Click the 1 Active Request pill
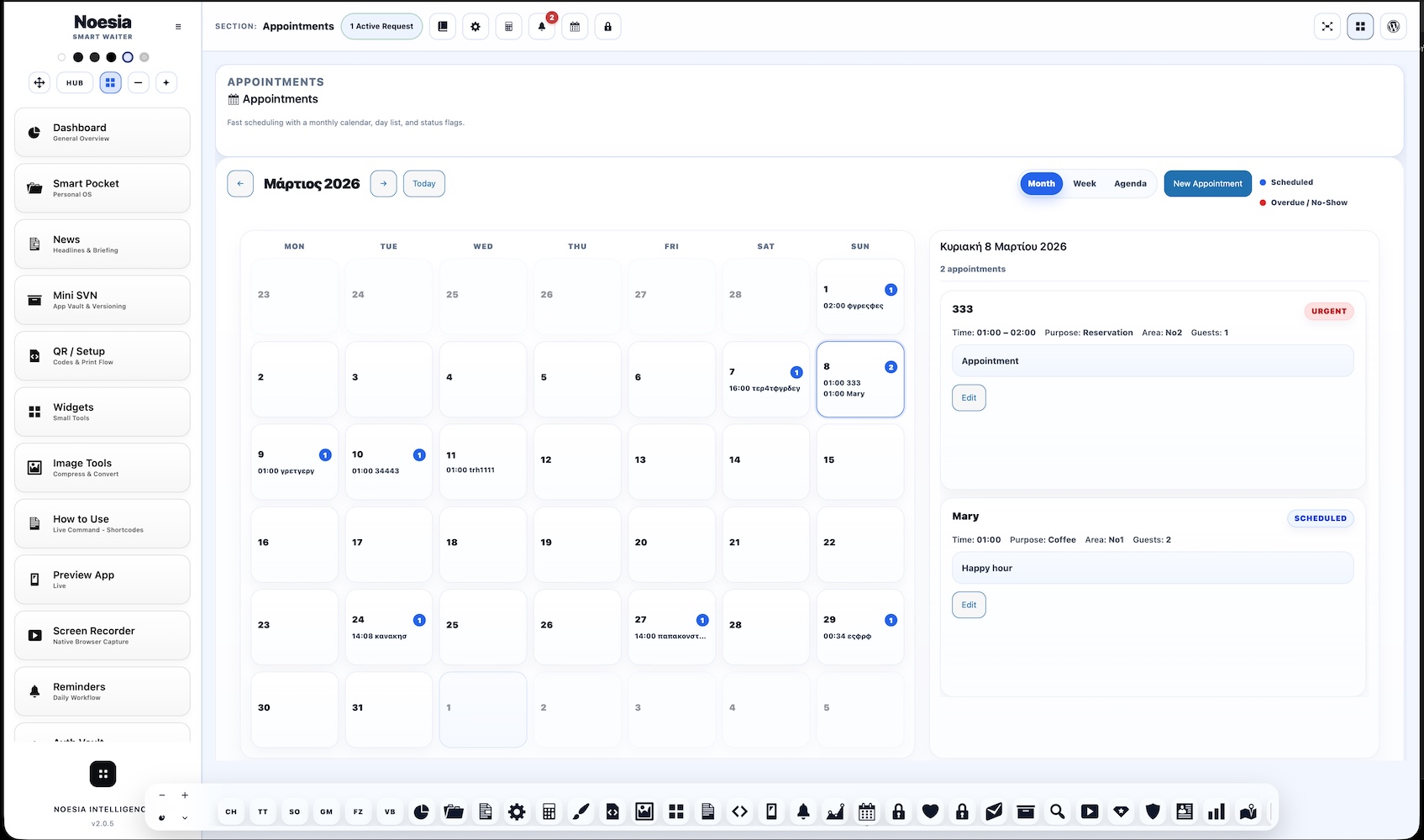This screenshot has height=840, width=1424. [381, 26]
